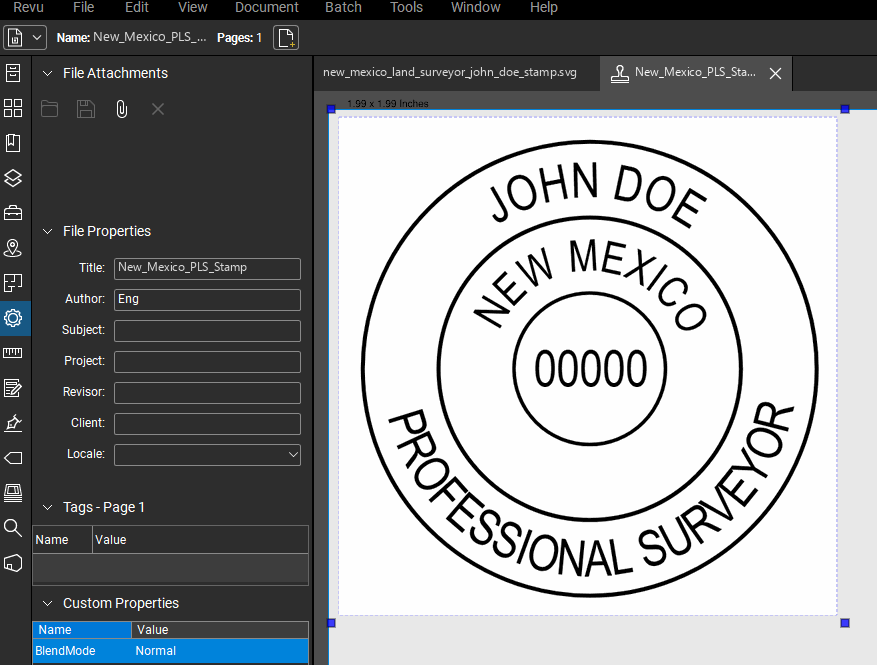Click the Client input field
This screenshot has height=665, width=877.
pos(208,424)
